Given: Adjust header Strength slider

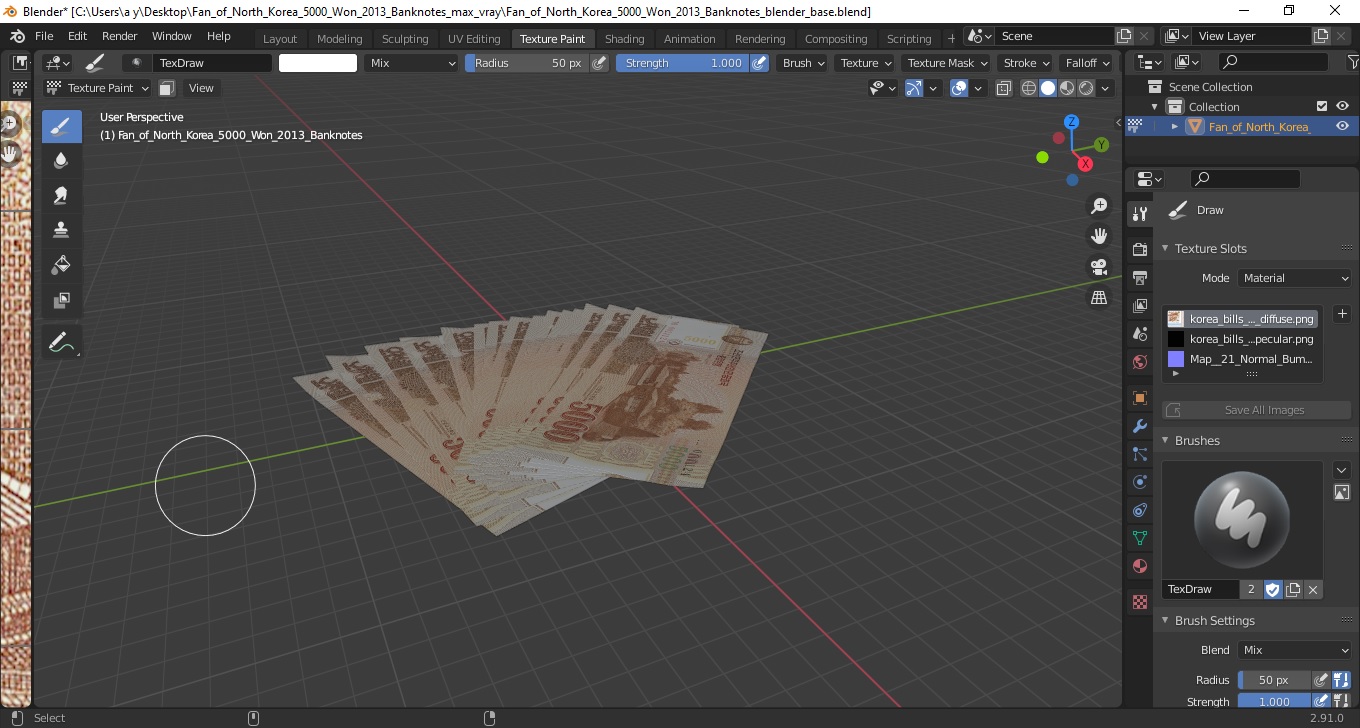Looking at the screenshot, I should click(682, 63).
